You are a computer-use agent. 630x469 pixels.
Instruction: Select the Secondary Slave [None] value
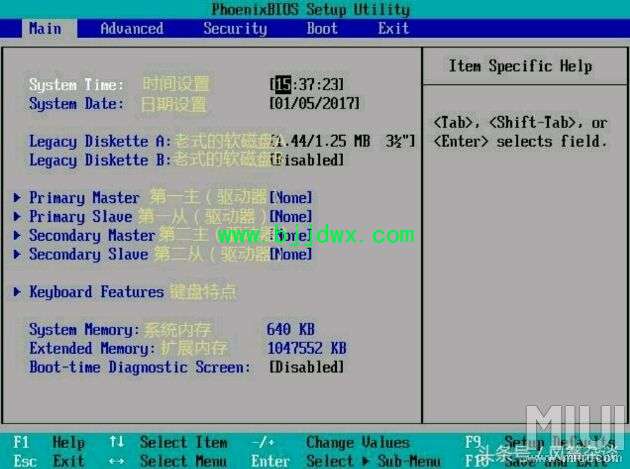pyautogui.click(x=291, y=254)
